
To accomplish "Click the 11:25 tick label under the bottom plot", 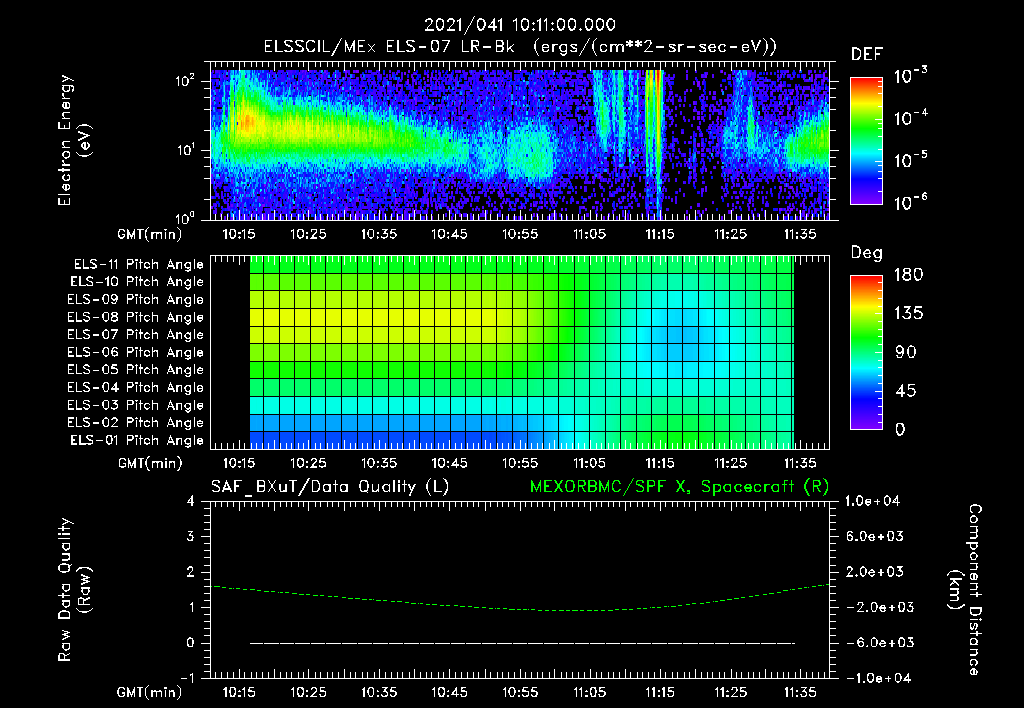I will [730, 692].
